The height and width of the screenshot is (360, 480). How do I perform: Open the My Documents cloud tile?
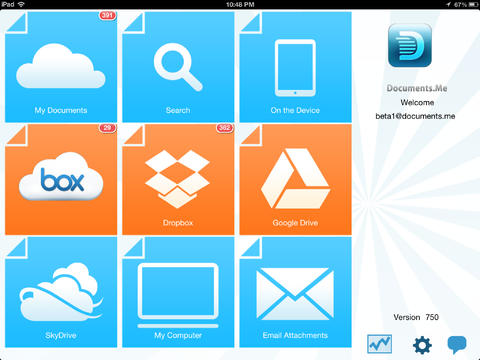61,67
